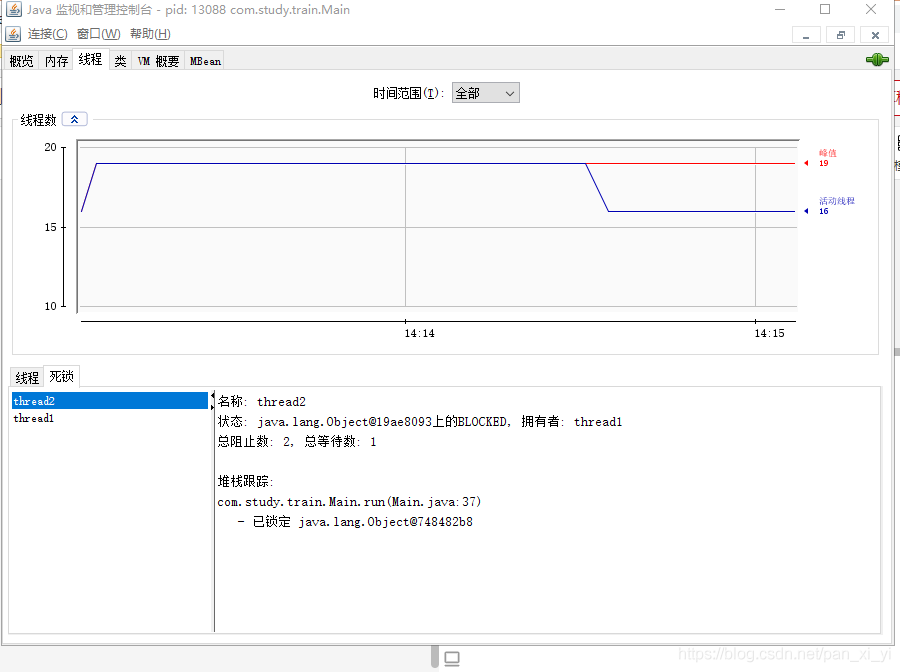Click the monitor icon below the window
The height and width of the screenshot is (672, 900).
(452, 659)
